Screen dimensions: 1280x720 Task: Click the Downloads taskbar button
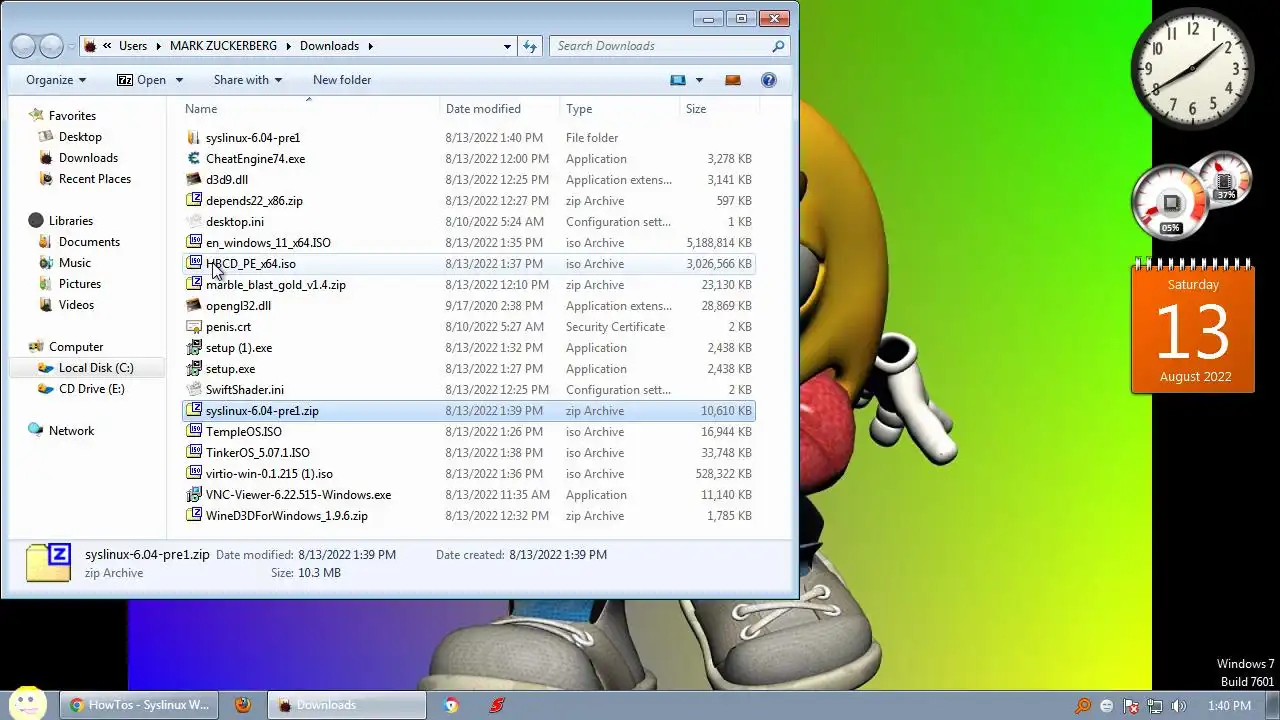[347, 705]
